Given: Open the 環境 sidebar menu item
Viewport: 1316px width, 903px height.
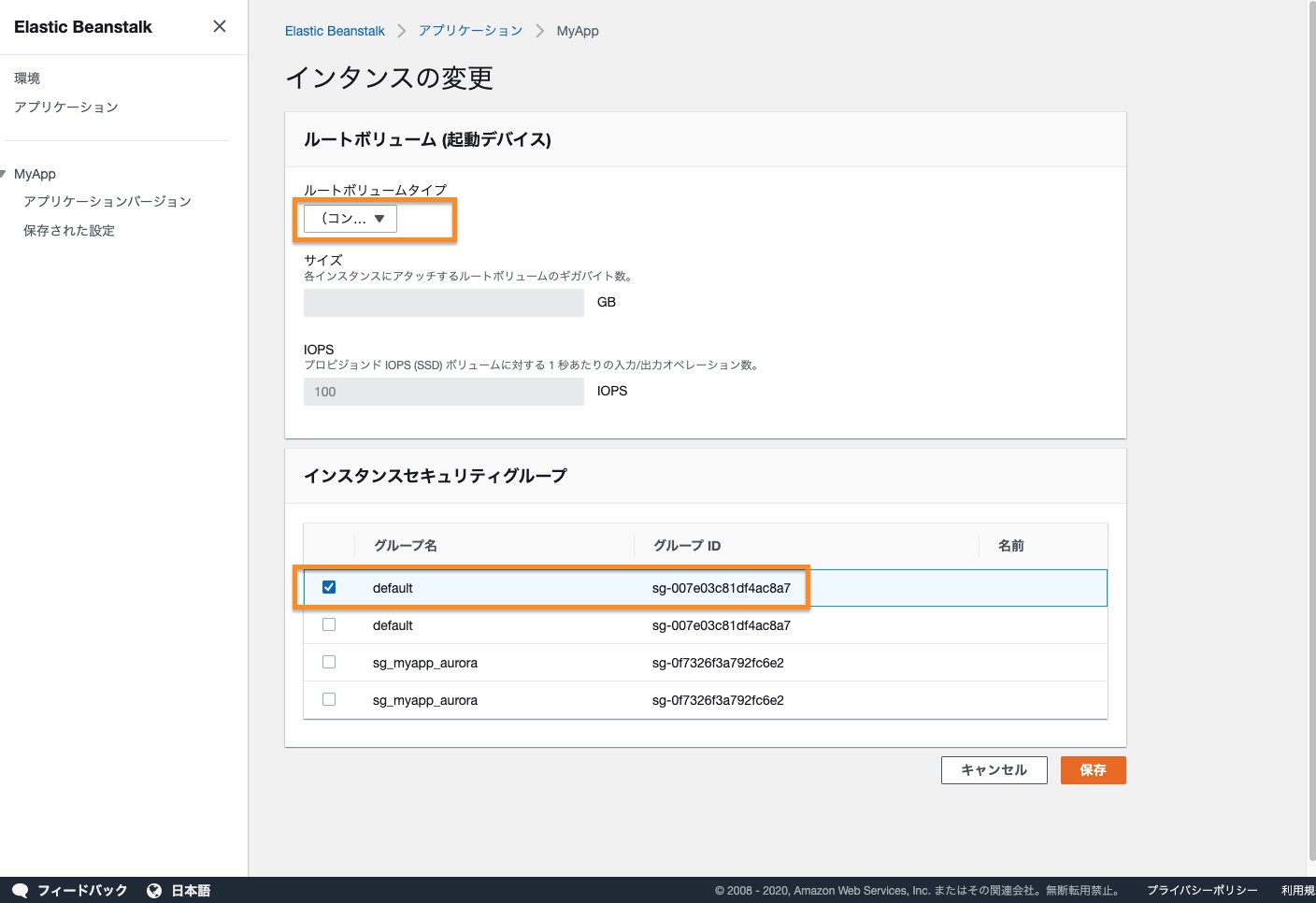Looking at the screenshot, I should [x=27, y=79].
